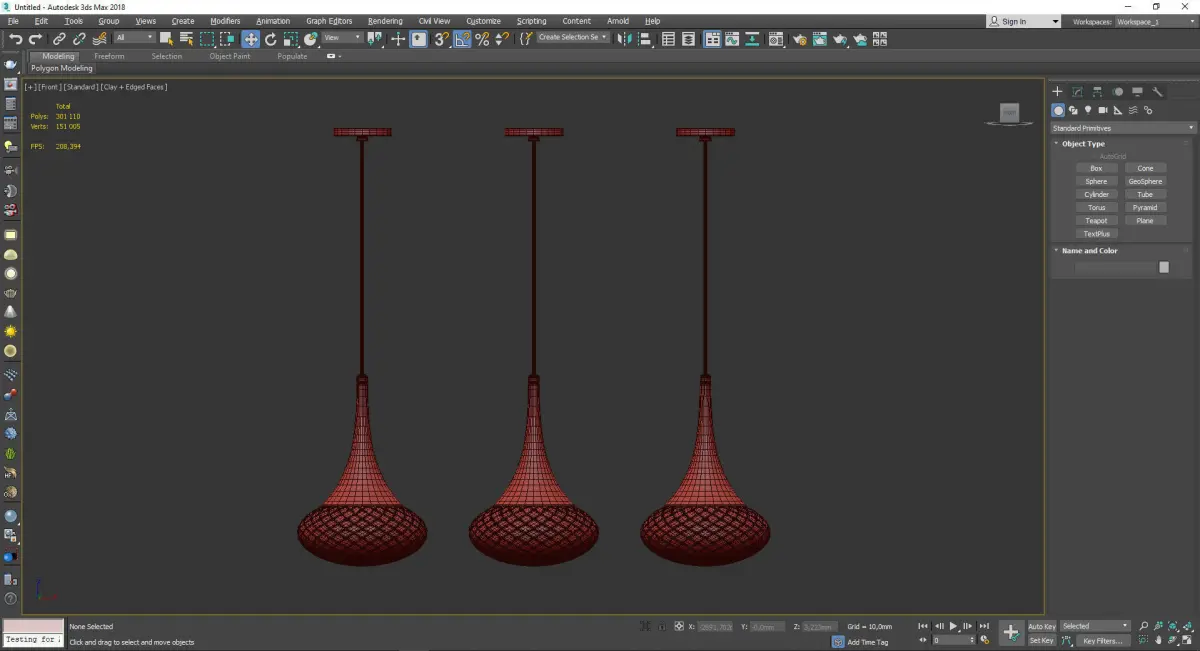Open the Render Setup teapot icon
The width and height of the screenshot is (1200, 651).
coord(800,39)
